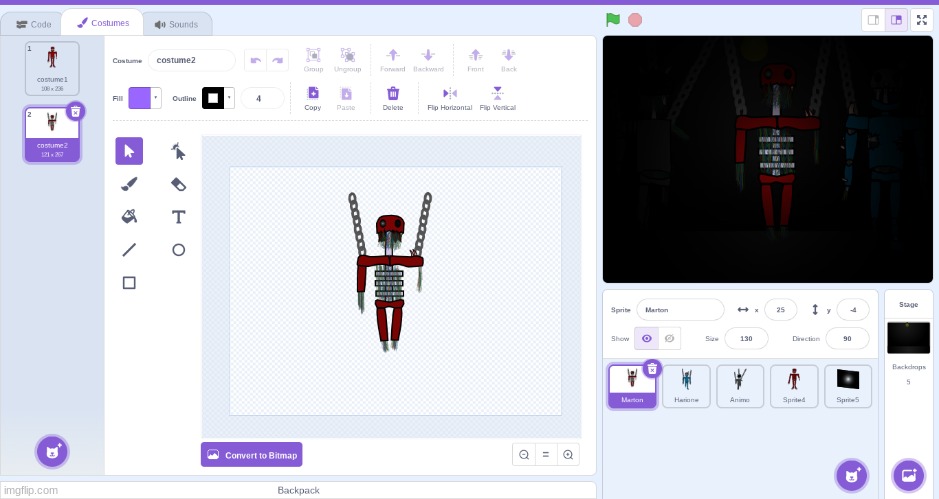Click the sprite name field Marton
The image size is (939, 499).
click(x=680, y=310)
